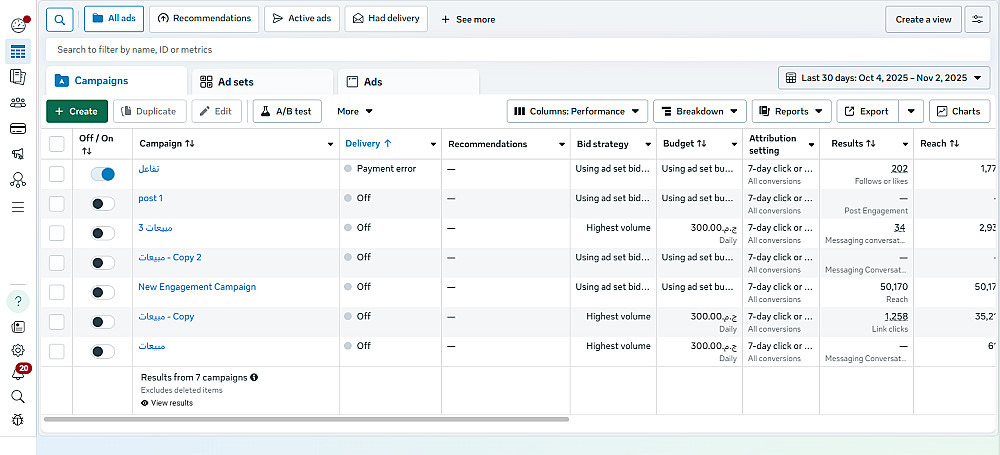Screen dimensions: 1000x455
Task: Open the New Engagement Campaign link
Action: click(197, 287)
